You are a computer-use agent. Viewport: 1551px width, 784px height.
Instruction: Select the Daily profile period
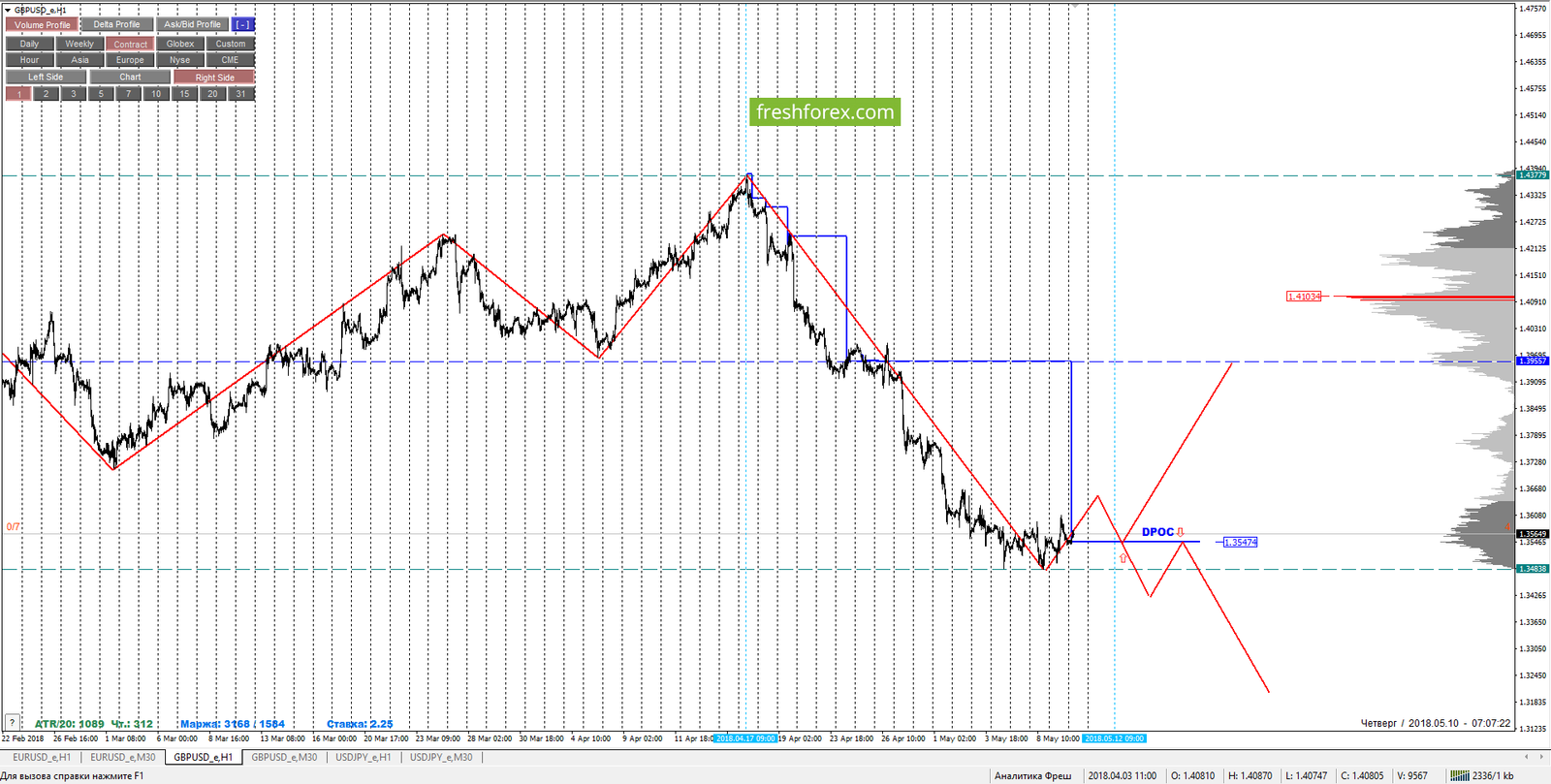pos(29,44)
